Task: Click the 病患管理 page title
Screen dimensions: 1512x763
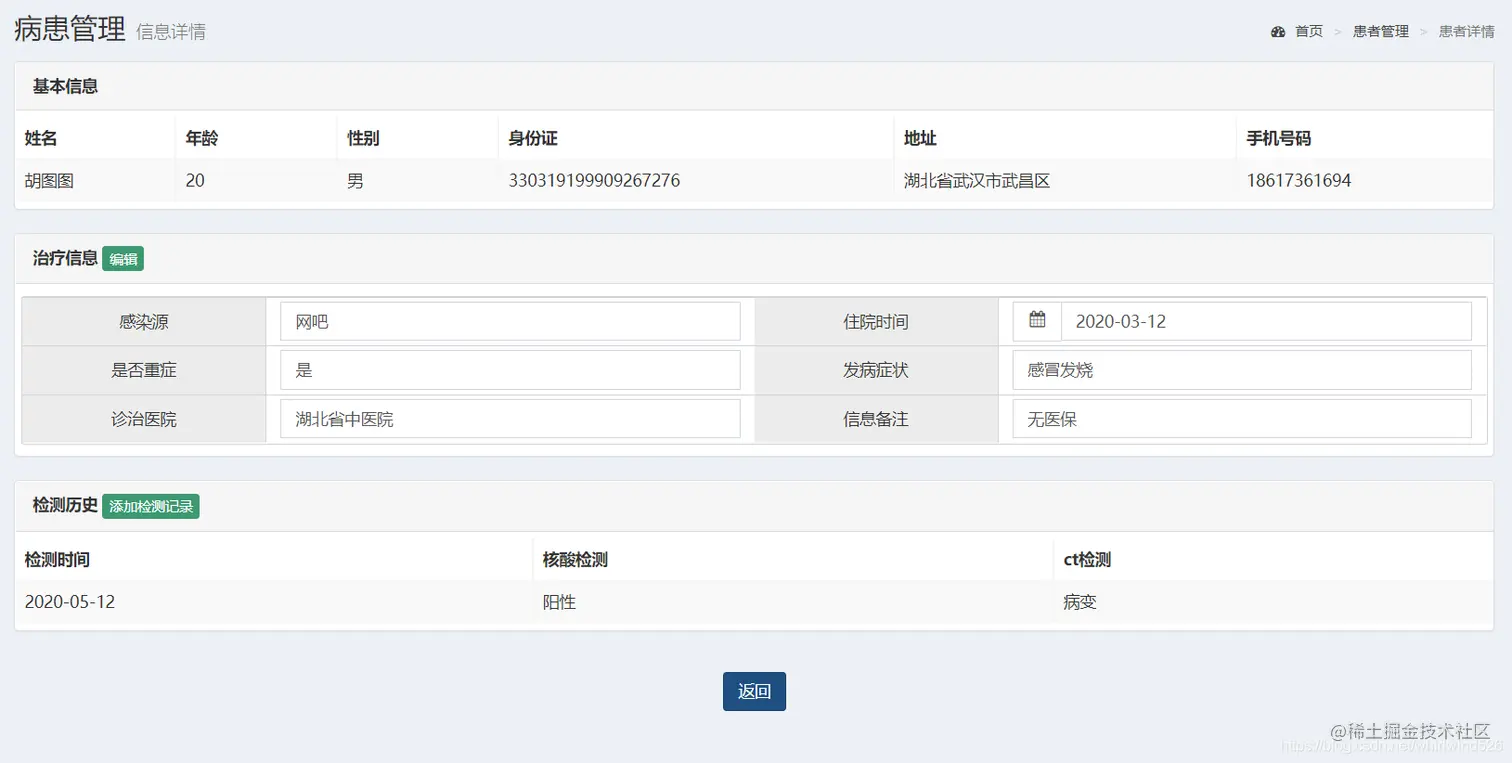Action: 70,29
